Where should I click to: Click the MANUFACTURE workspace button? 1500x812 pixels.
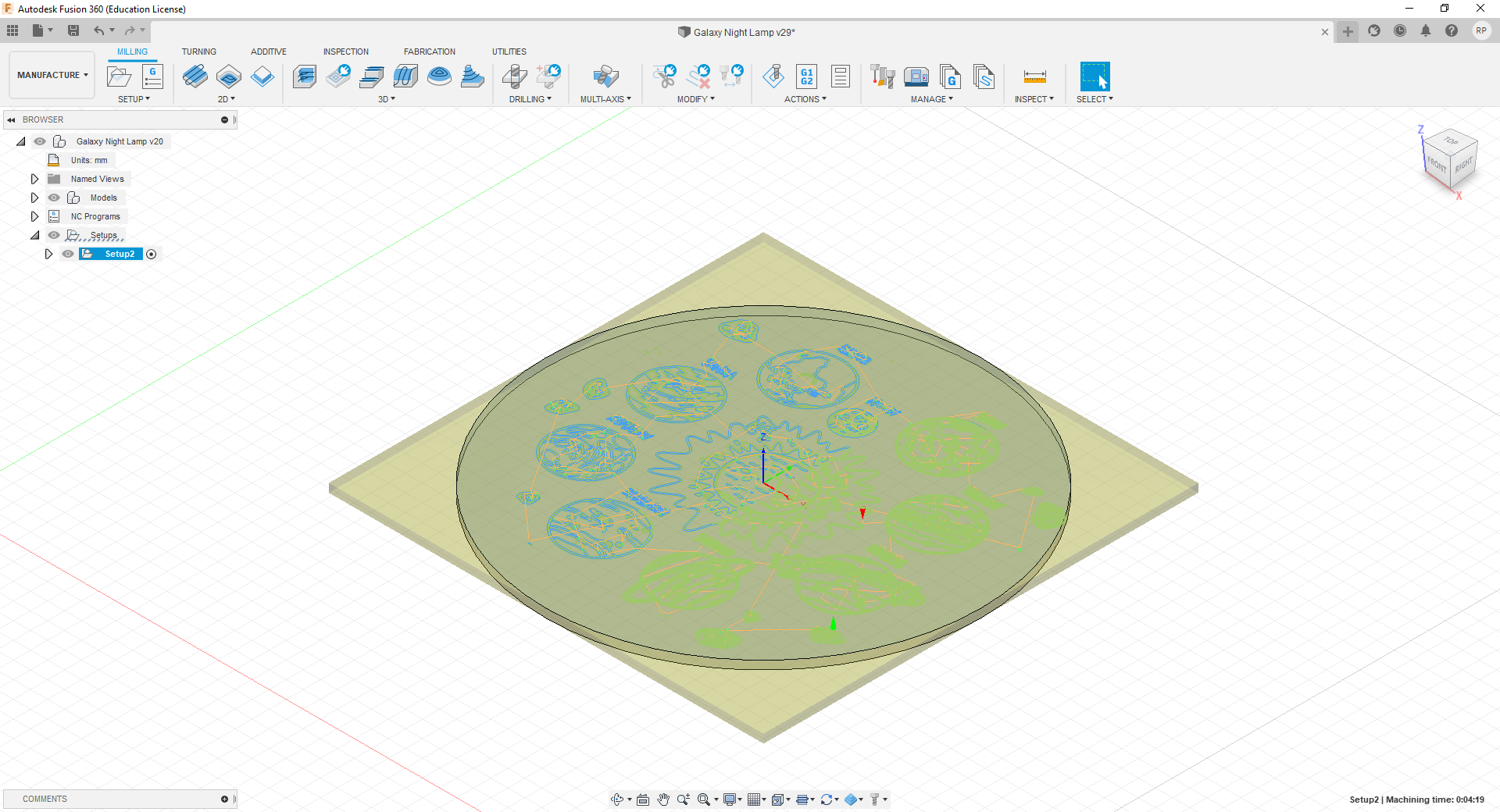pos(51,74)
